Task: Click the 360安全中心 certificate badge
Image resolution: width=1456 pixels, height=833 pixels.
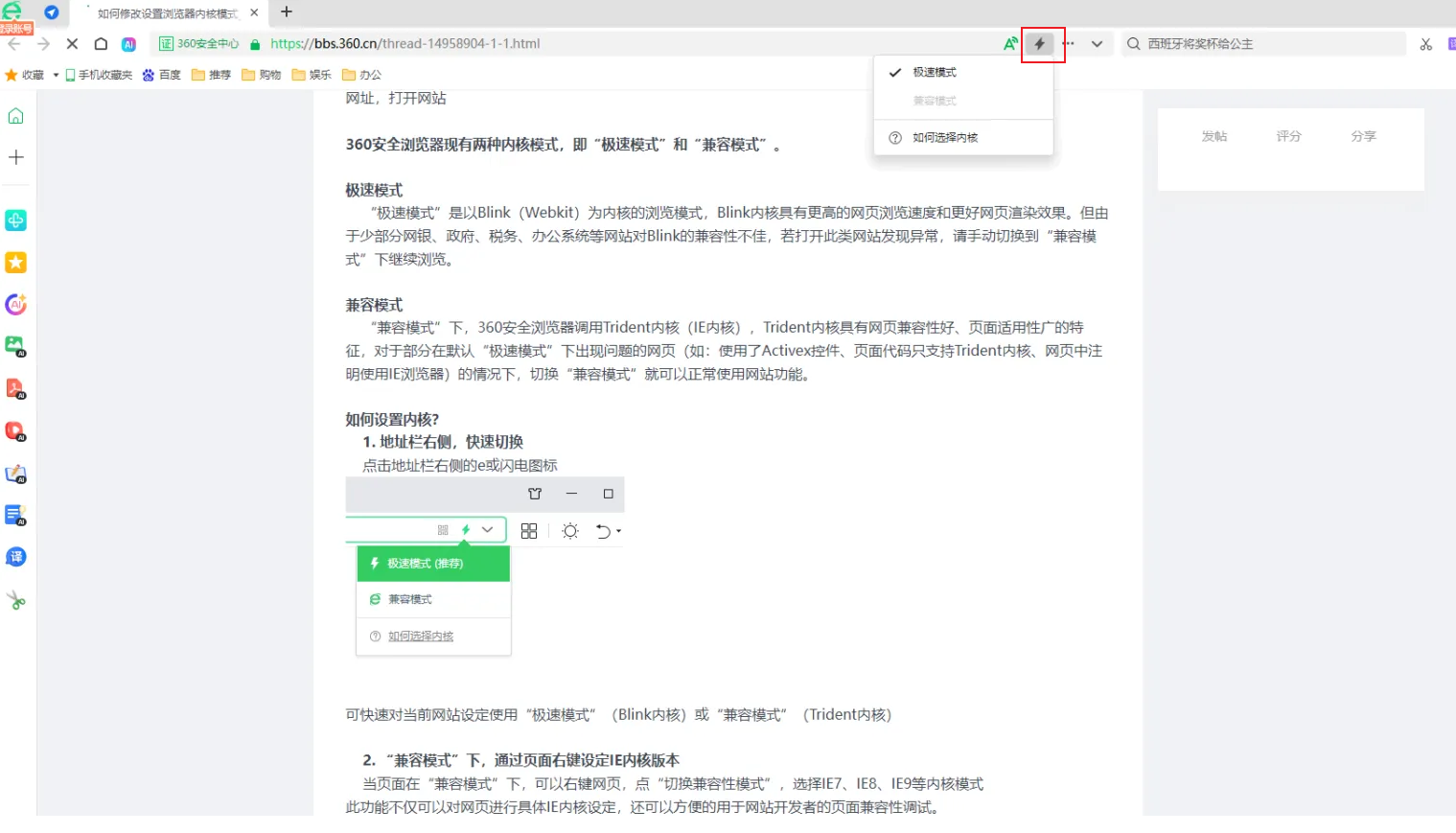Action: [199, 44]
